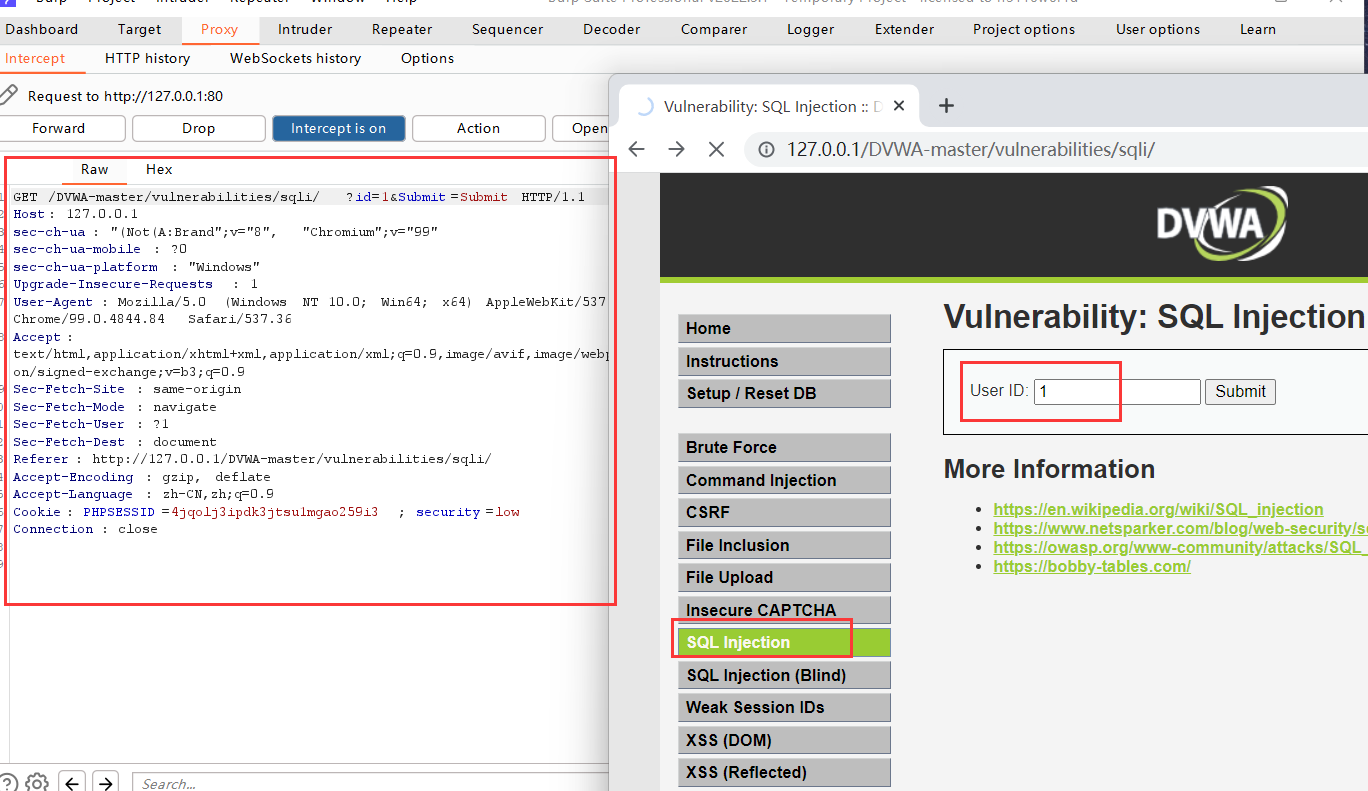The width and height of the screenshot is (1368, 791).
Task: Open the Dashboard tab in Burp
Action: pyautogui.click(x=41, y=29)
